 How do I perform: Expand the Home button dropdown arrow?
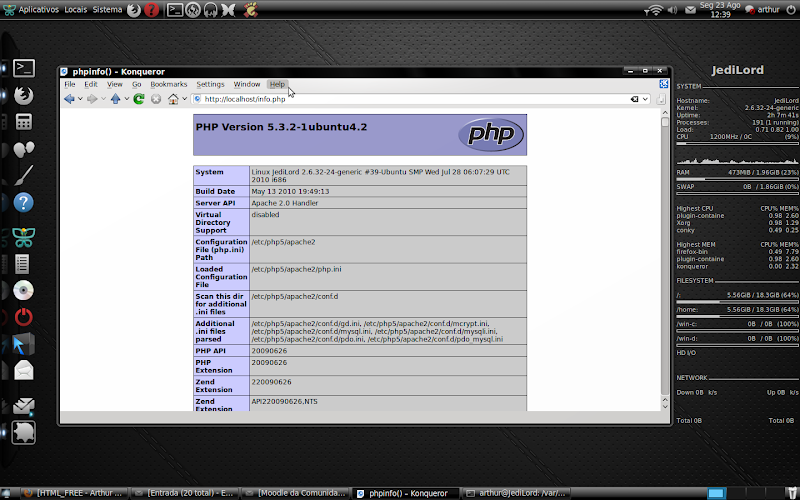pyautogui.click(x=184, y=99)
